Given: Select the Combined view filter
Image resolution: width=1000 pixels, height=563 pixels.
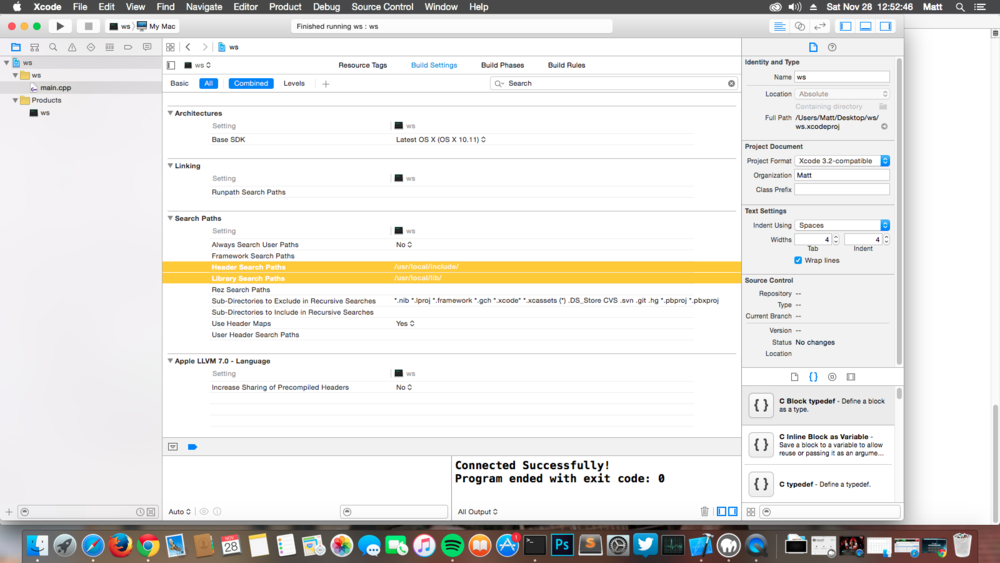Looking at the screenshot, I should [251, 84].
